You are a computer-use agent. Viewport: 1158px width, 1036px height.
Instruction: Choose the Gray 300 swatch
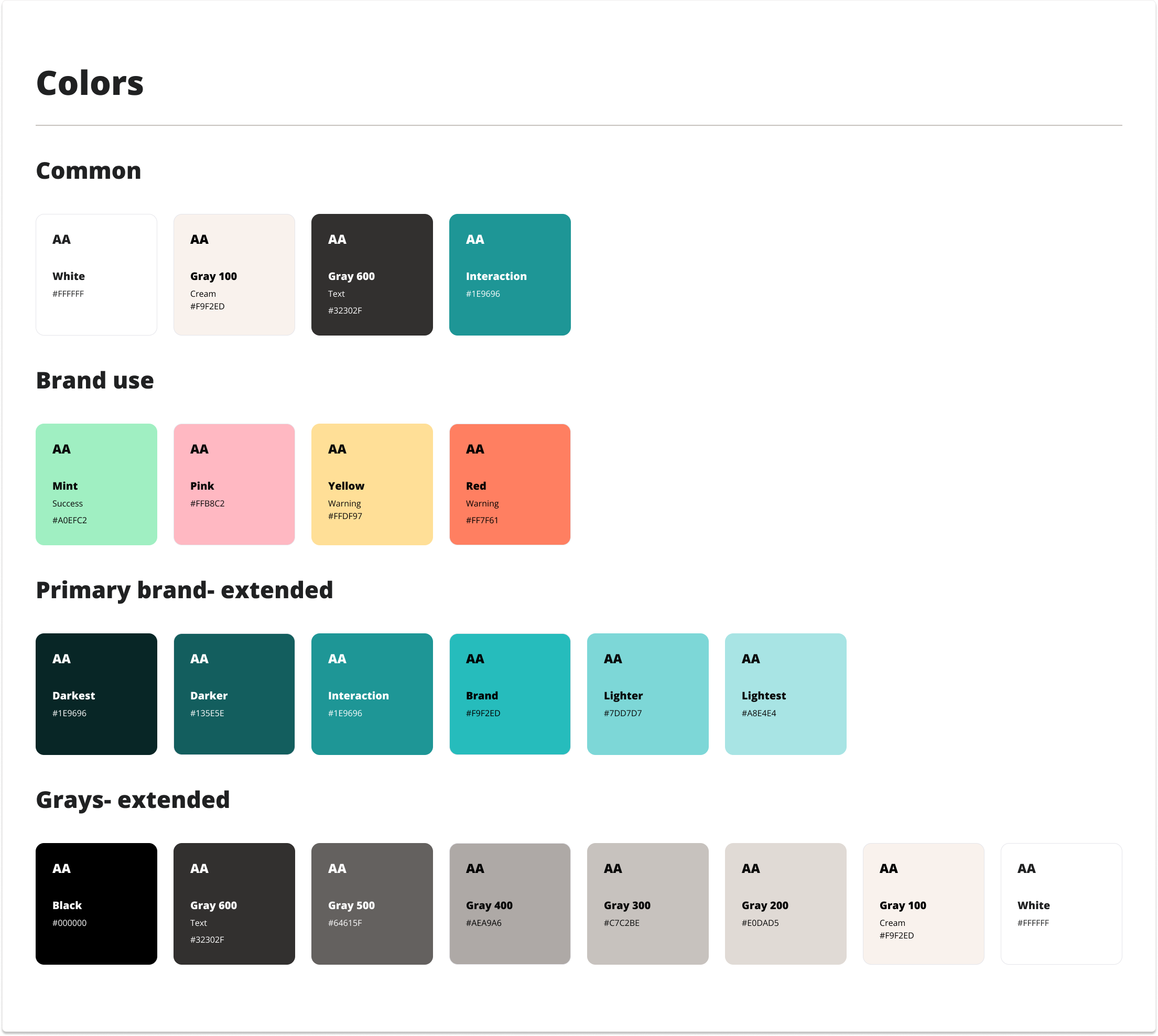[x=647, y=903]
